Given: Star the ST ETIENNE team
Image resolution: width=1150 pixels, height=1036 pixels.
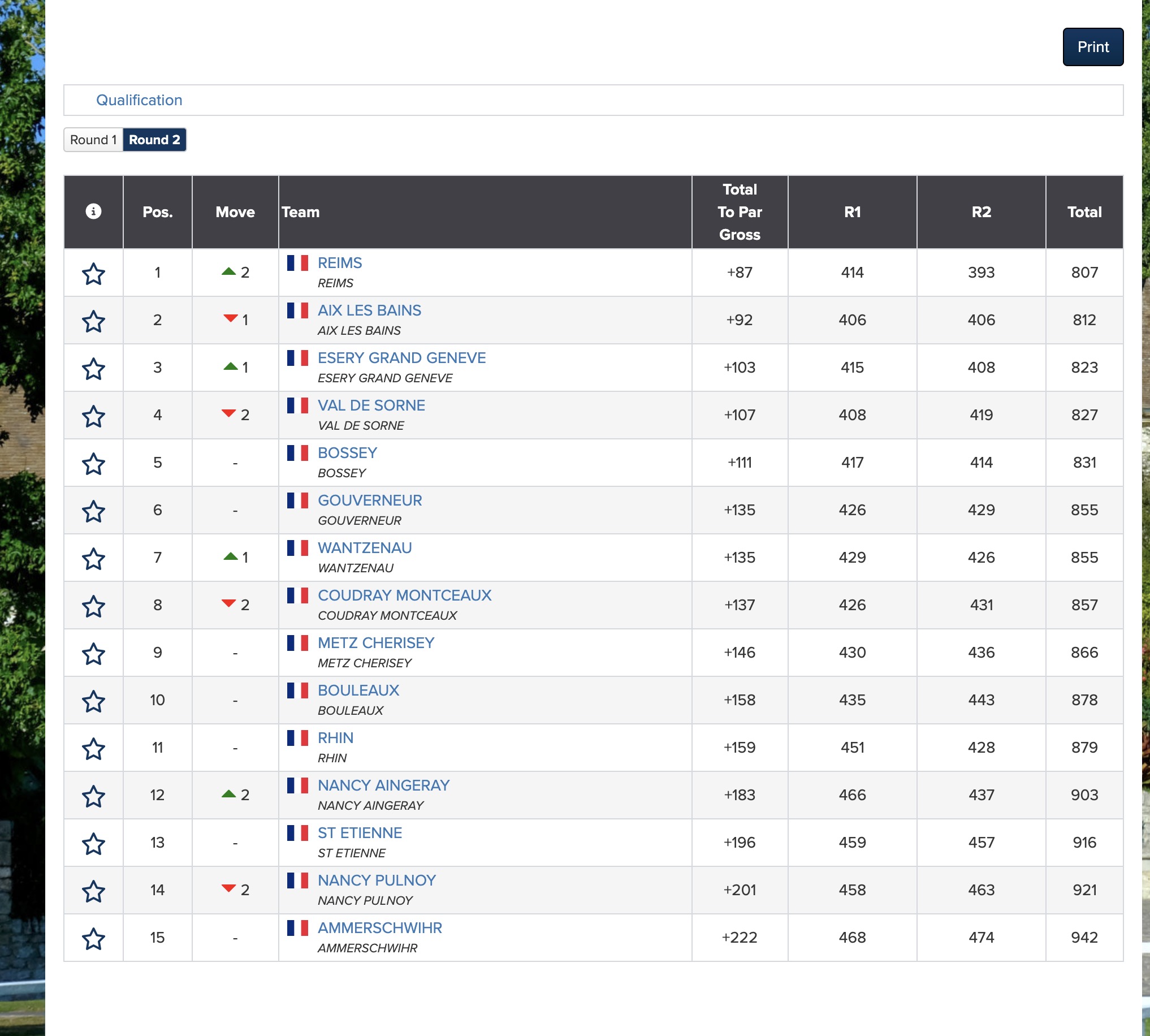Looking at the screenshot, I should (93, 844).
